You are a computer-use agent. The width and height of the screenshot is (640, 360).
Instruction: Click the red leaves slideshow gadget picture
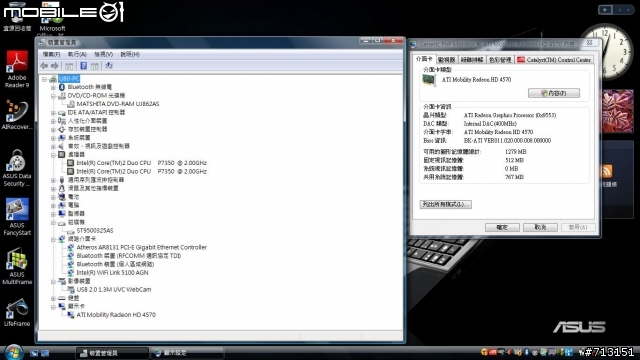618,111
